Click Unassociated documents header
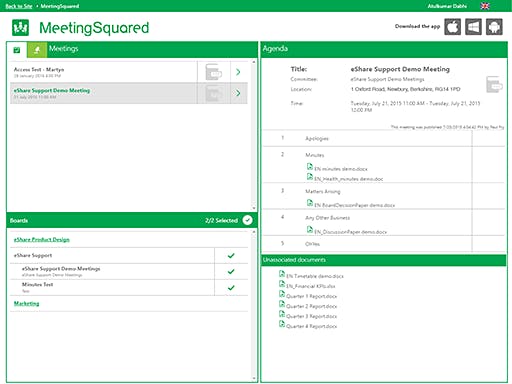Image resolution: width=512 pixels, height=384 pixels. [384, 260]
